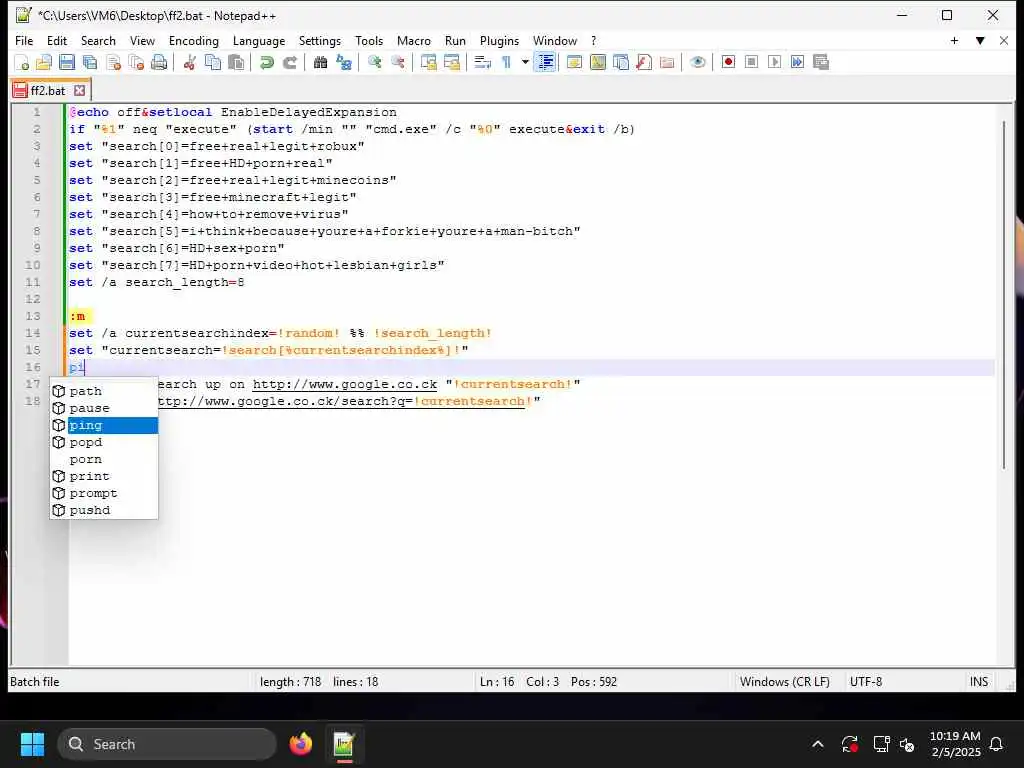Click the Playback macro button
The image size is (1024, 768).
(774, 63)
